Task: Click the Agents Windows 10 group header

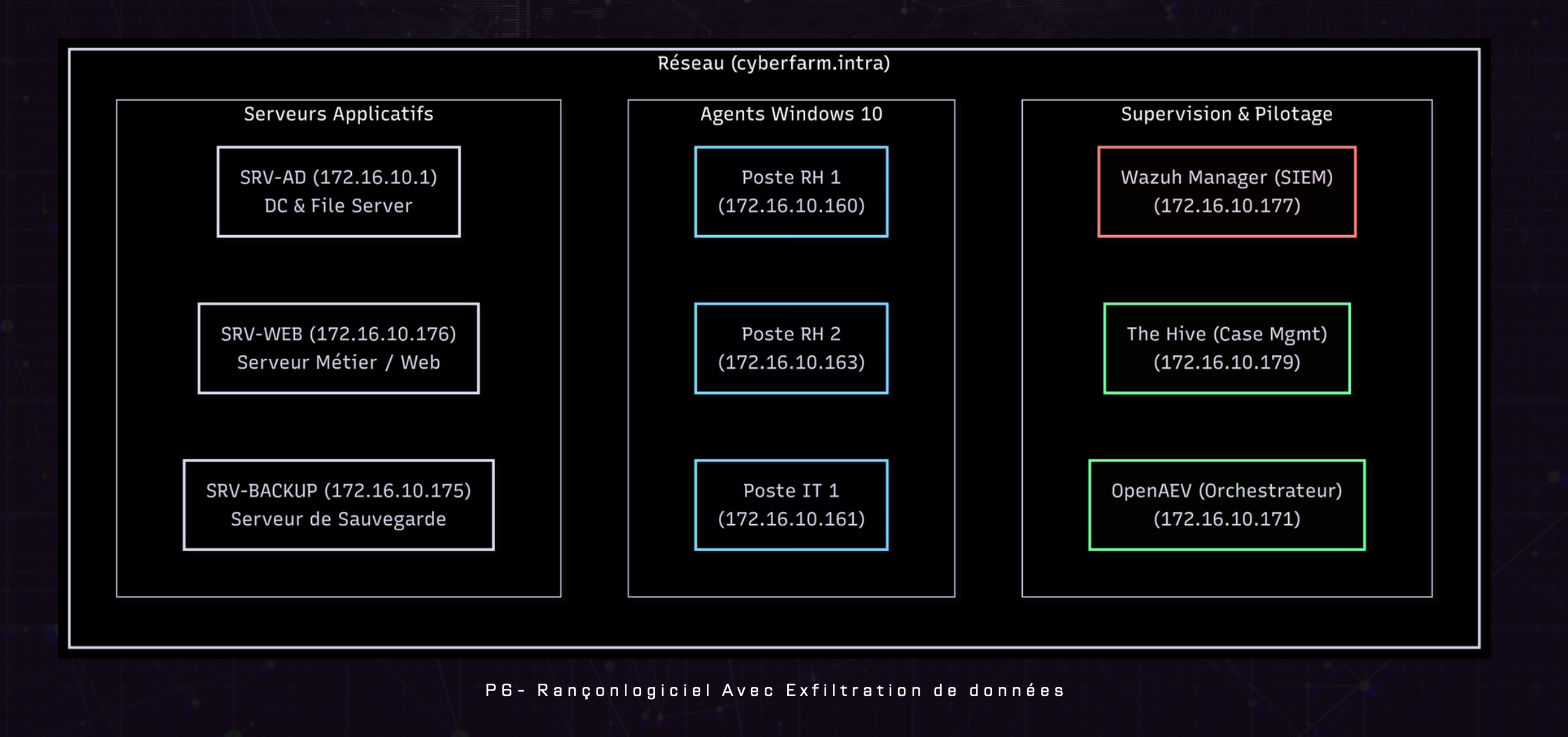Action: (x=791, y=113)
